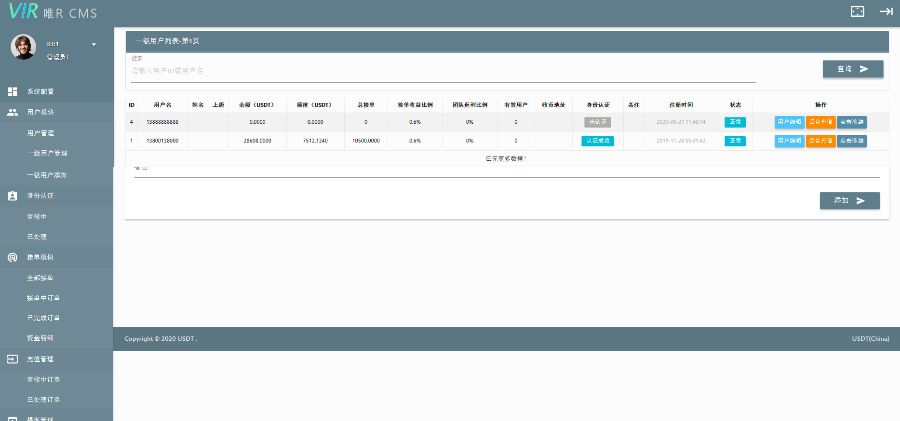
Task: Click the user search input field
Action: pyautogui.click(x=442, y=72)
